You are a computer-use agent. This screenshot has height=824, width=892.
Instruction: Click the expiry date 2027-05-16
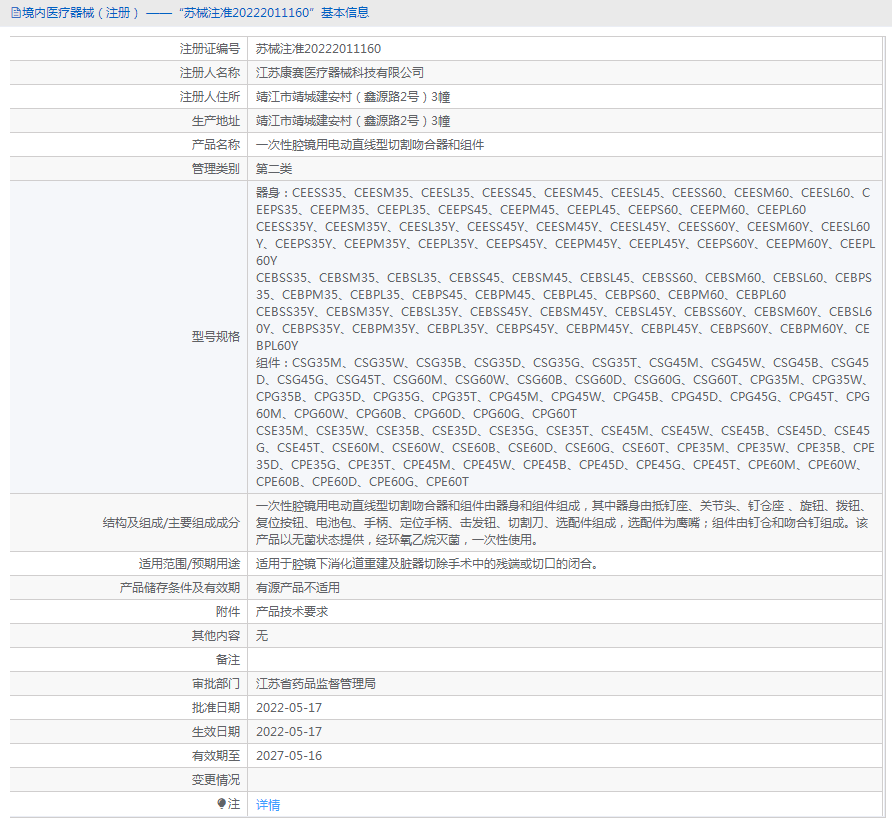[x=289, y=755]
